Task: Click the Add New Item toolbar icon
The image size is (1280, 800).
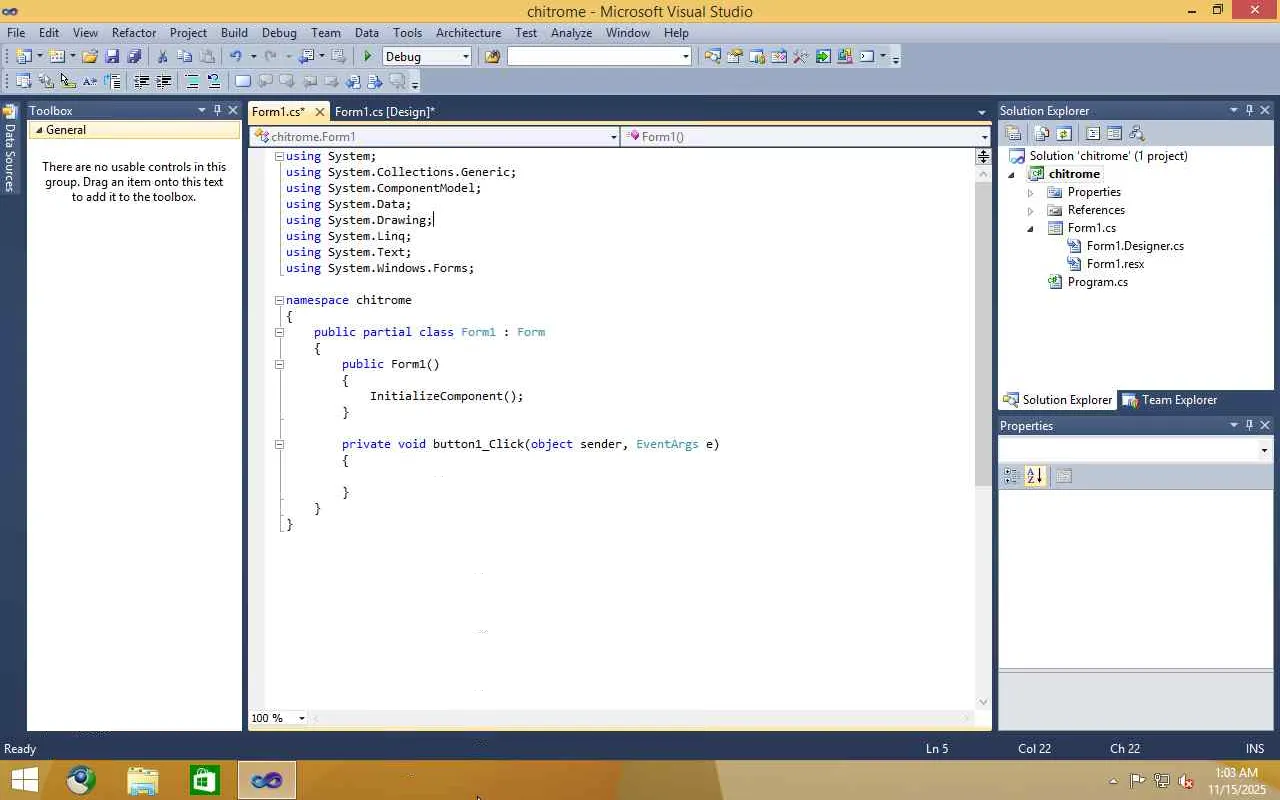Action: pos(56,56)
